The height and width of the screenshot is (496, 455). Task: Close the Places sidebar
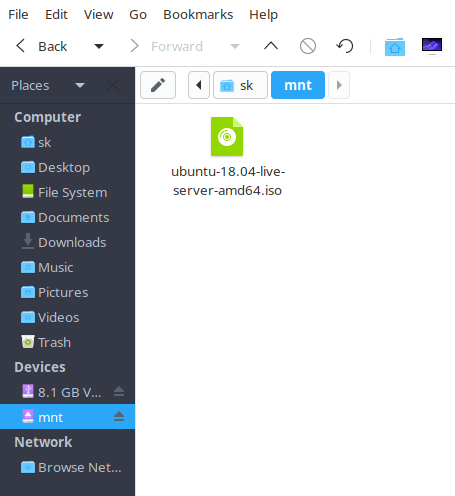pyautogui.click(x=113, y=85)
